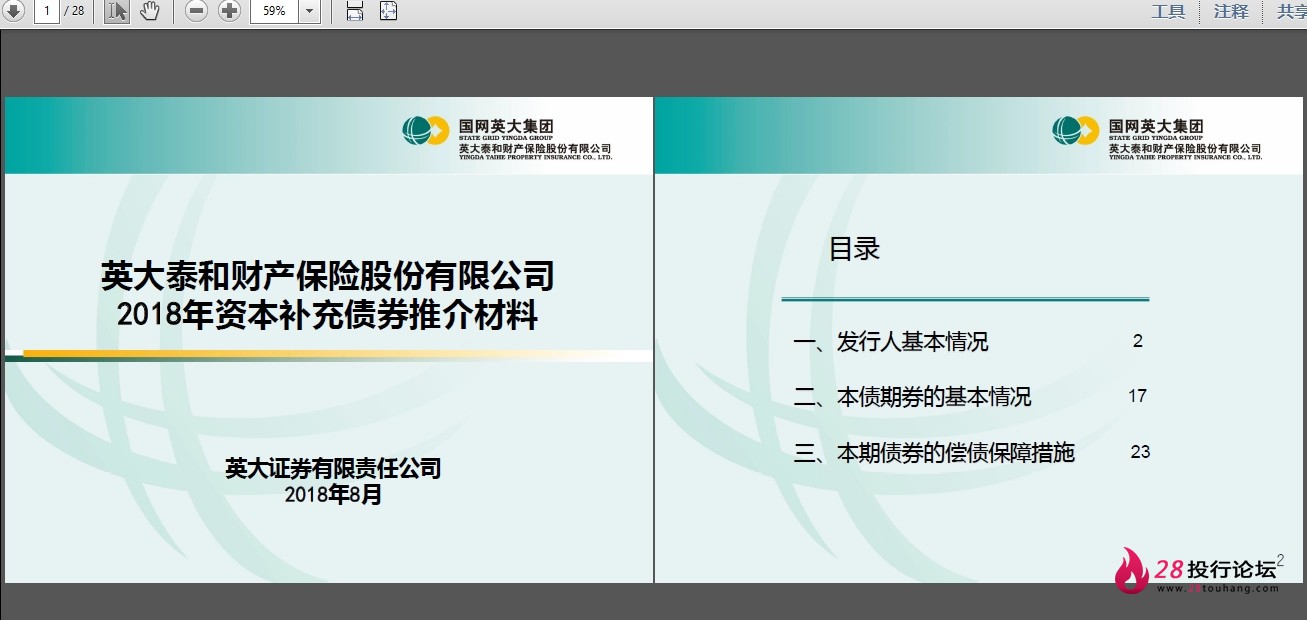
Task: Click the title line '2018年资本补充债券推介材料'
Action: (x=327, y=315)
